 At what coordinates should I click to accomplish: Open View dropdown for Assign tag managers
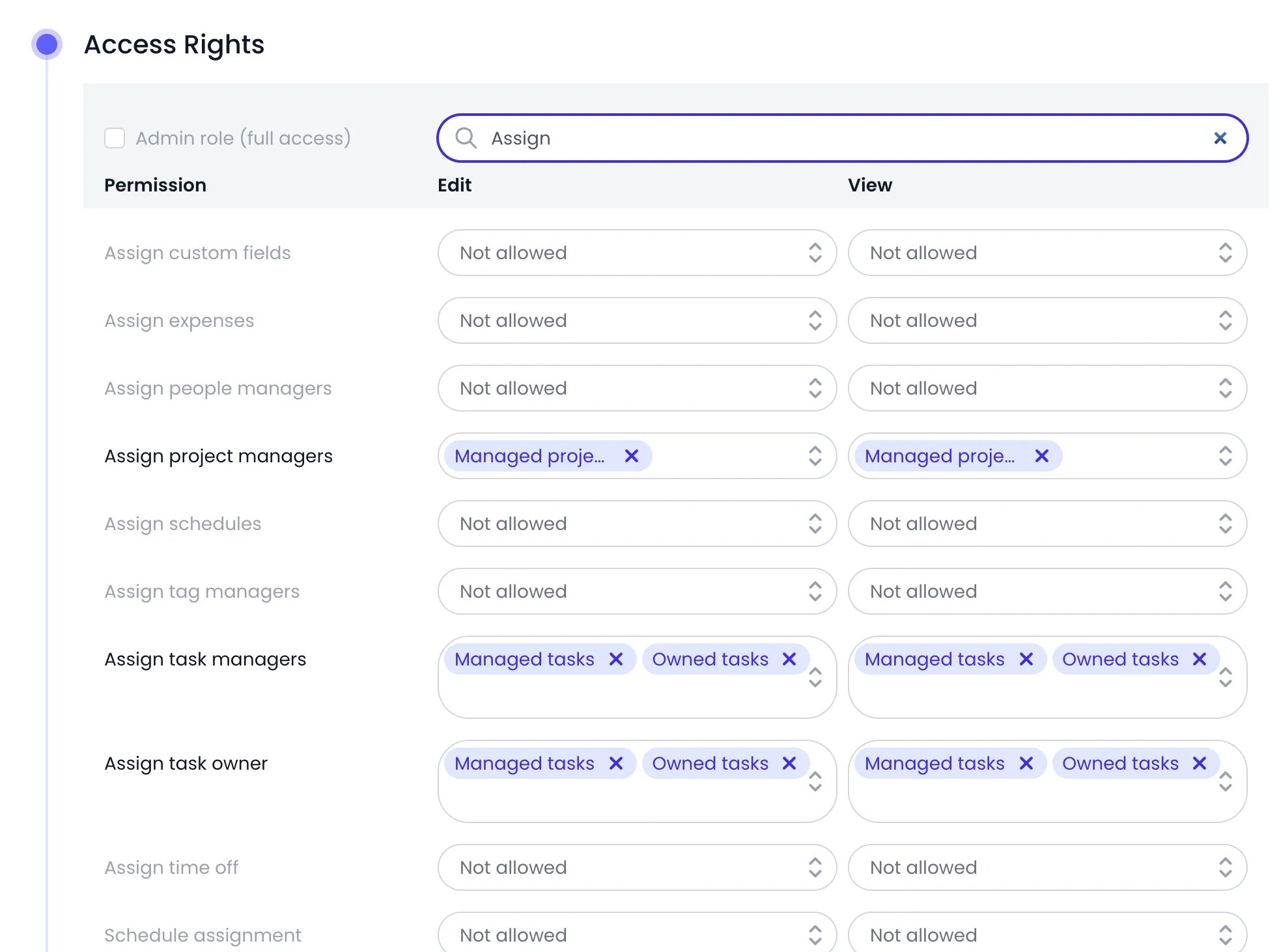[x=1047, y=591]
